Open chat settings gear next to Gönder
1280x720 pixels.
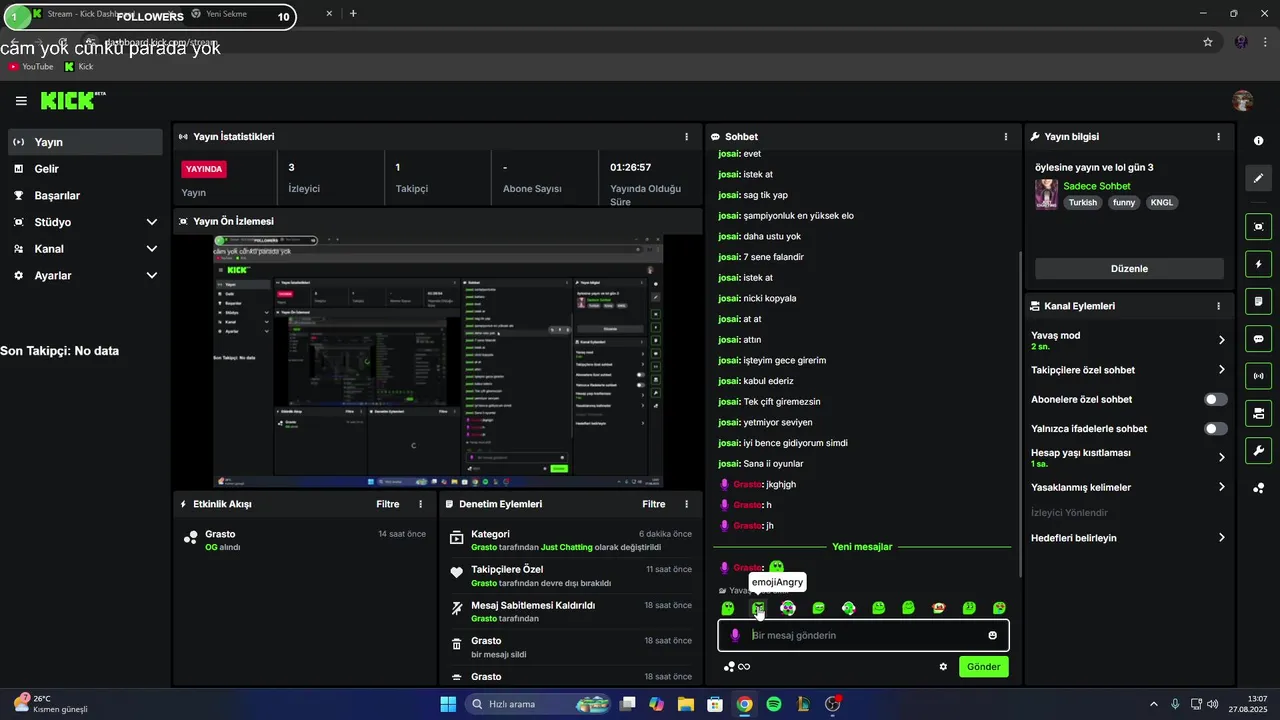(x=943, y=667)
